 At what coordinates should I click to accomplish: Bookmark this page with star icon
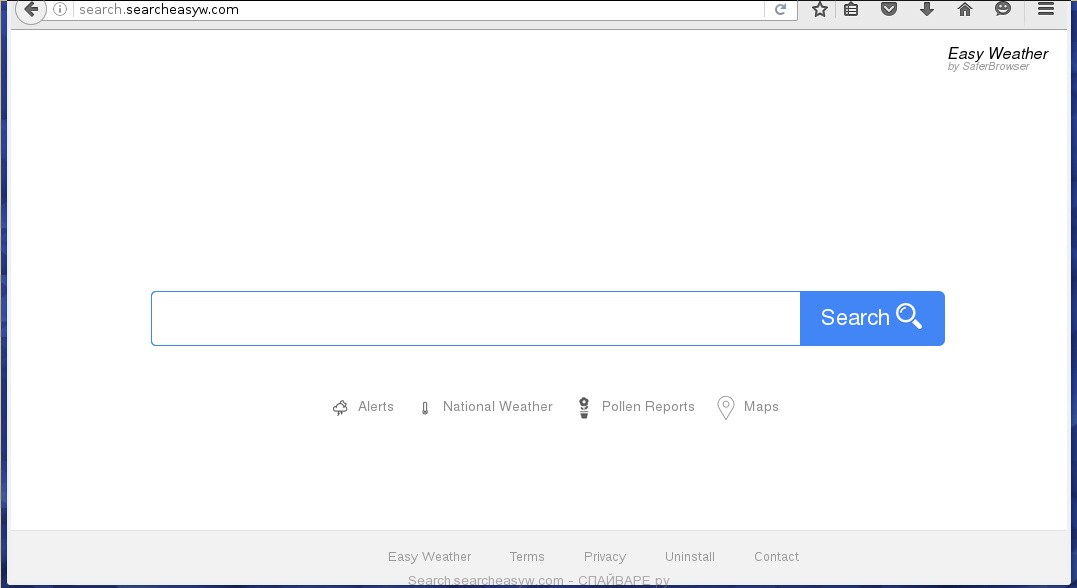click(820, 10)
